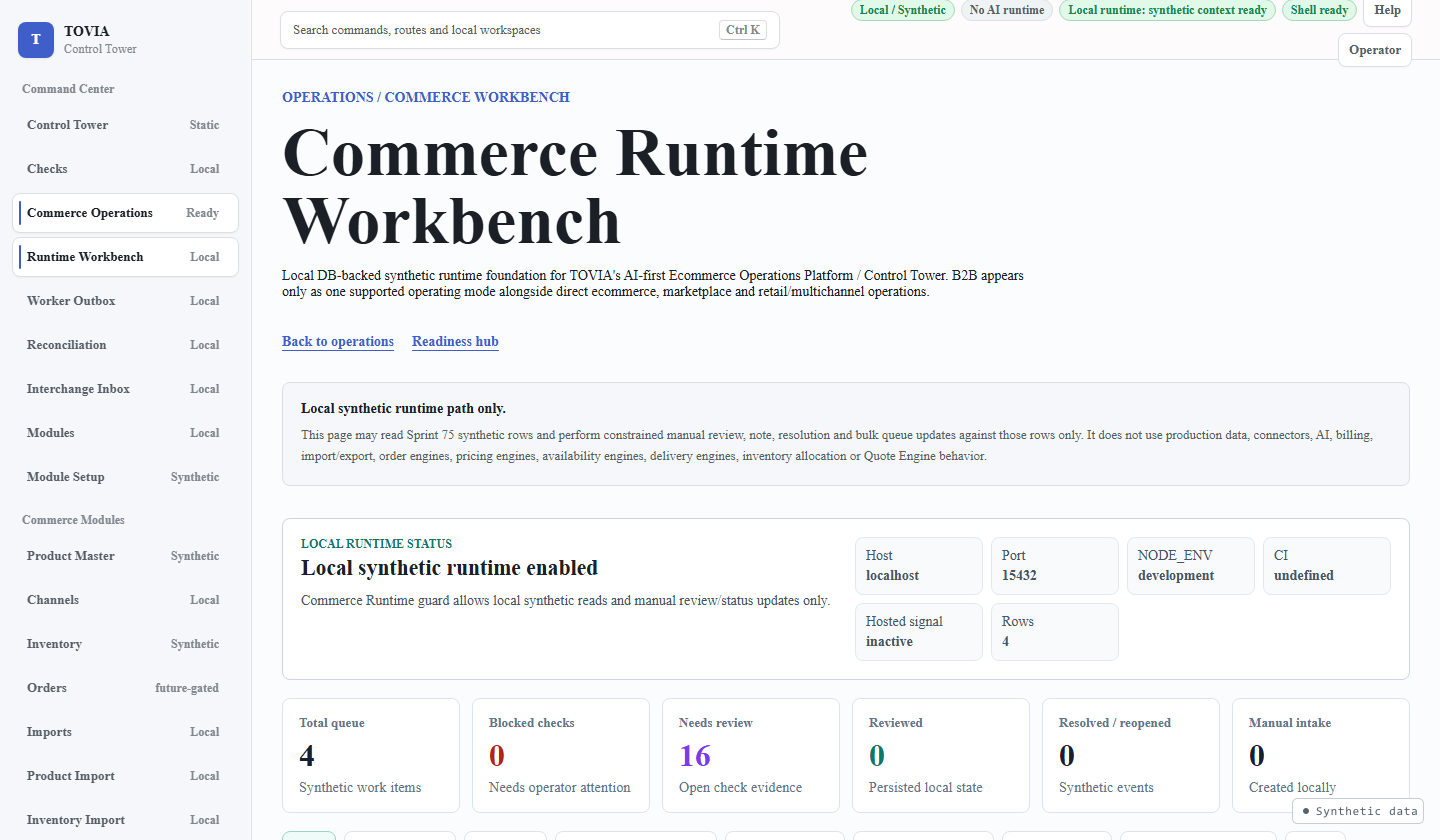
Task: Click the Needs review stat card
Action: click(751, 755)
